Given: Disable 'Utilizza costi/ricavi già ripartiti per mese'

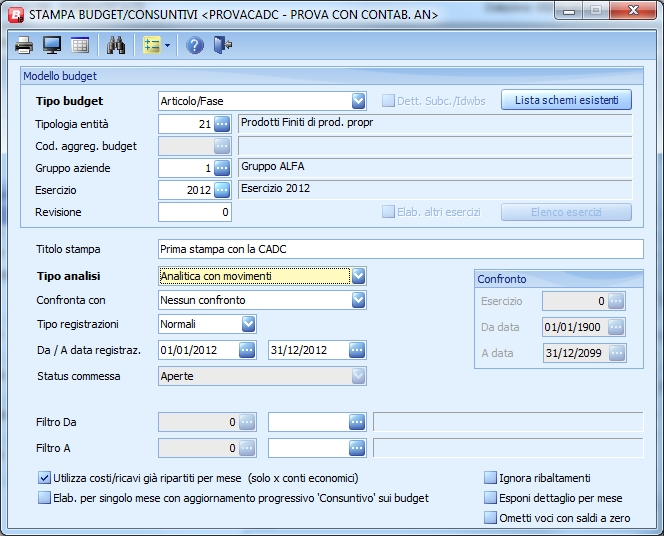Looking at the screenshot, I should [44, 478].
